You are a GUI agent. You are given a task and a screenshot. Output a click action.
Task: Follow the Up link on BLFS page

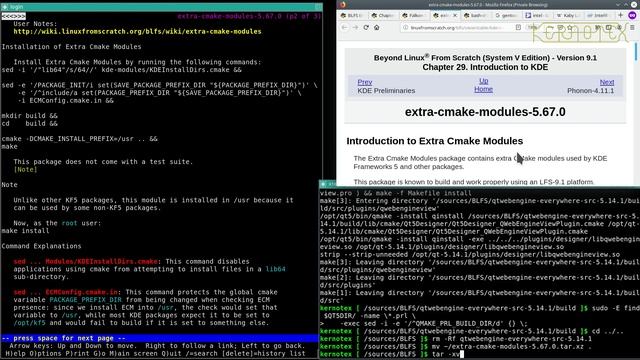coord(484,81)
